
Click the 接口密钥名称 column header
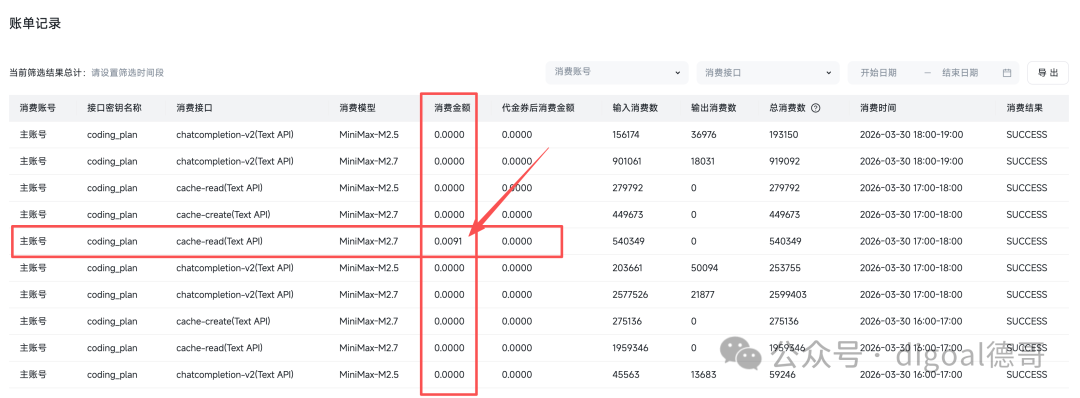point(114,108)
